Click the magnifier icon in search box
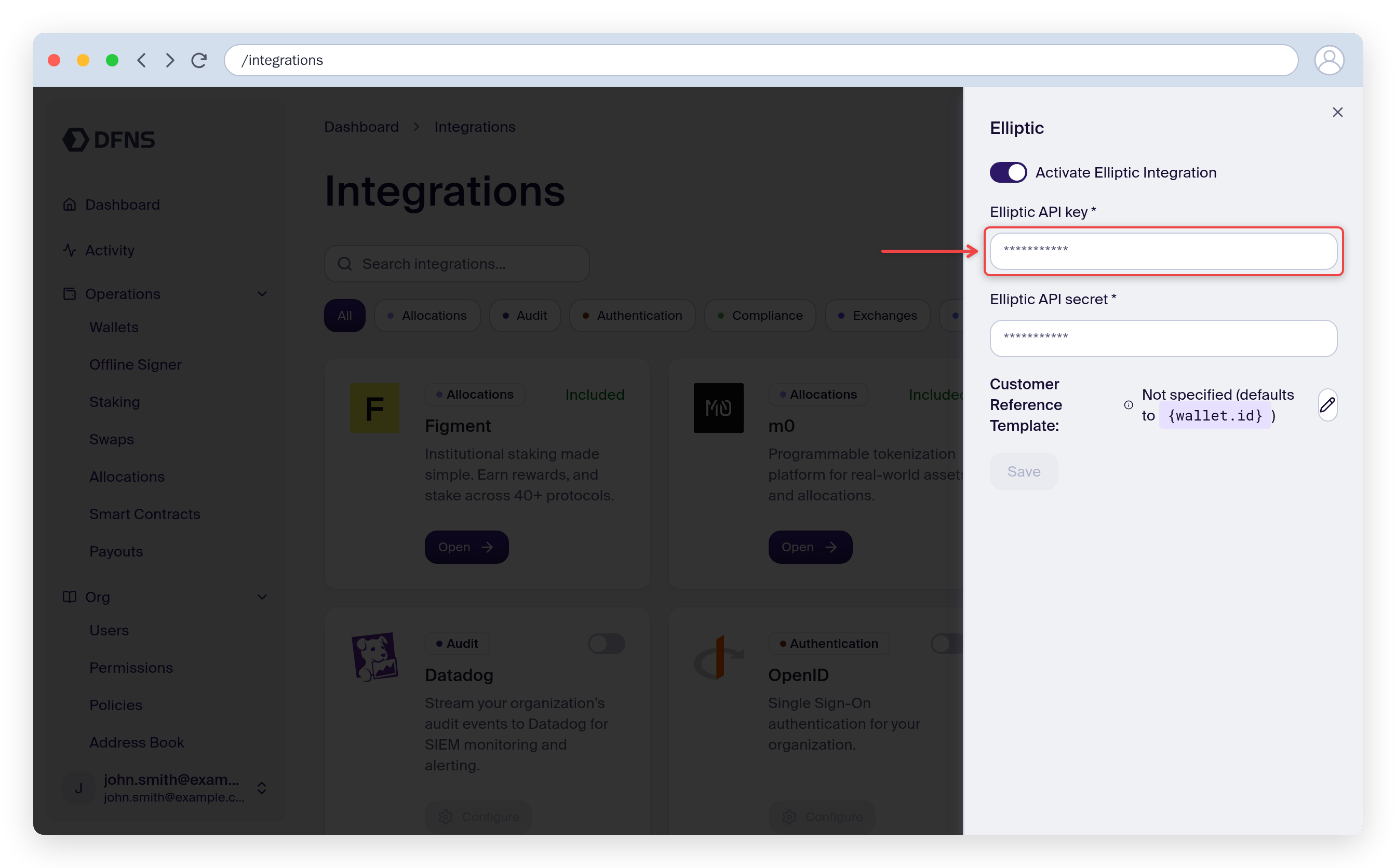1396x868 pixels. (x=344, y=264)
